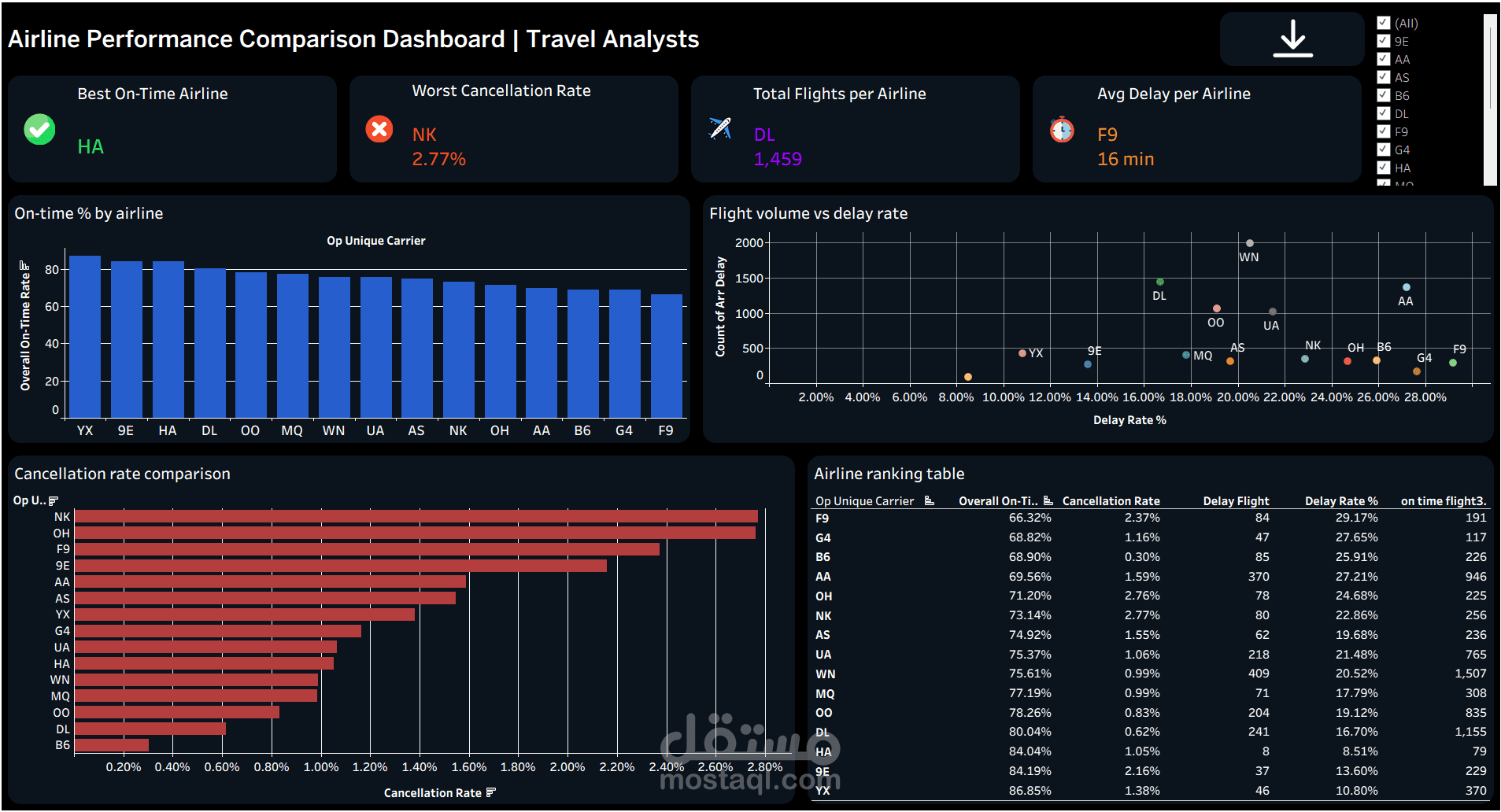Click the Delay Flight table column header
This screenshot has height=812, width=1501.
tap(1236, 501)
